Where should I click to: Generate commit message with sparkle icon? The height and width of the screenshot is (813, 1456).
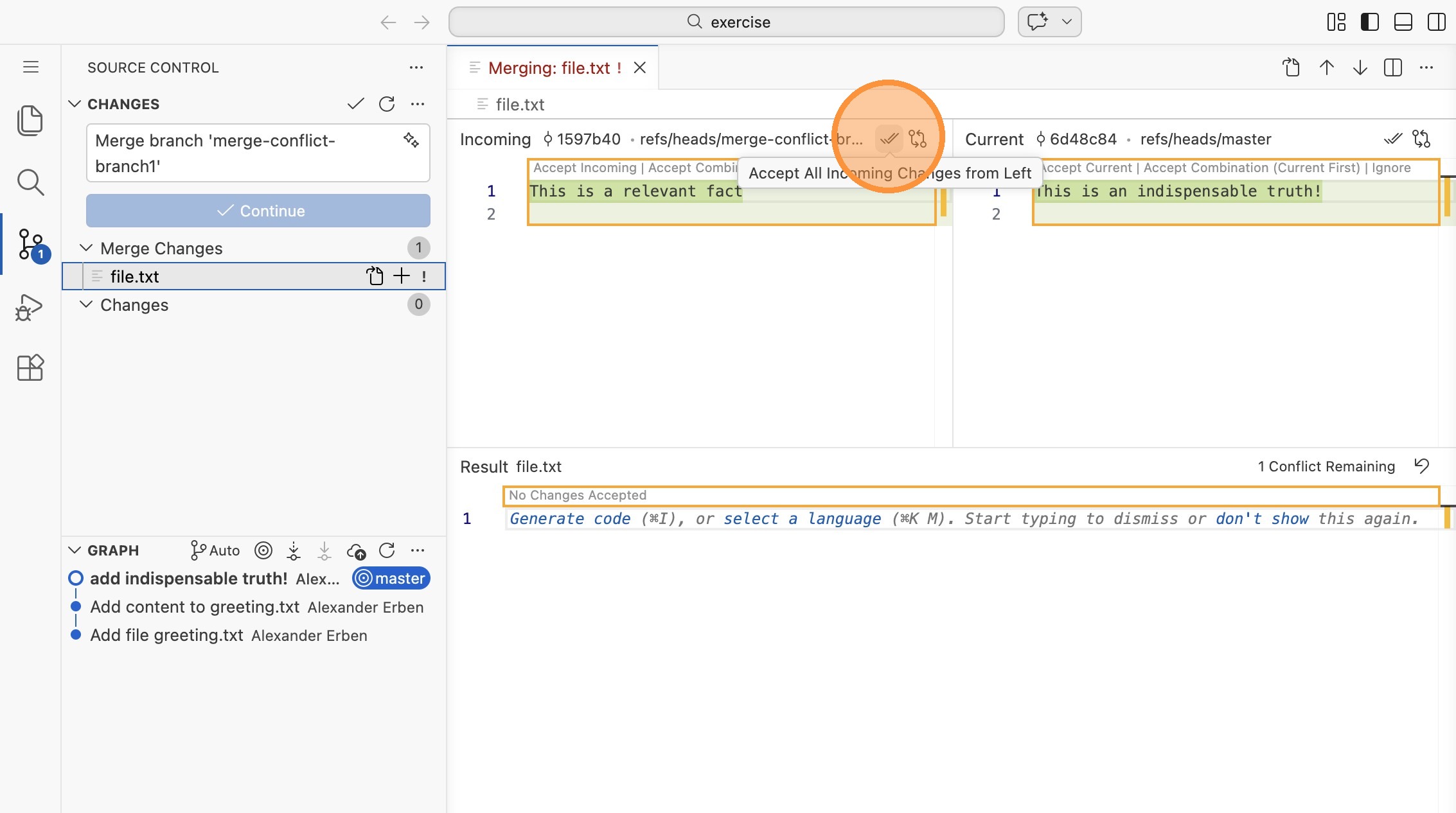[x=411, y=140]
